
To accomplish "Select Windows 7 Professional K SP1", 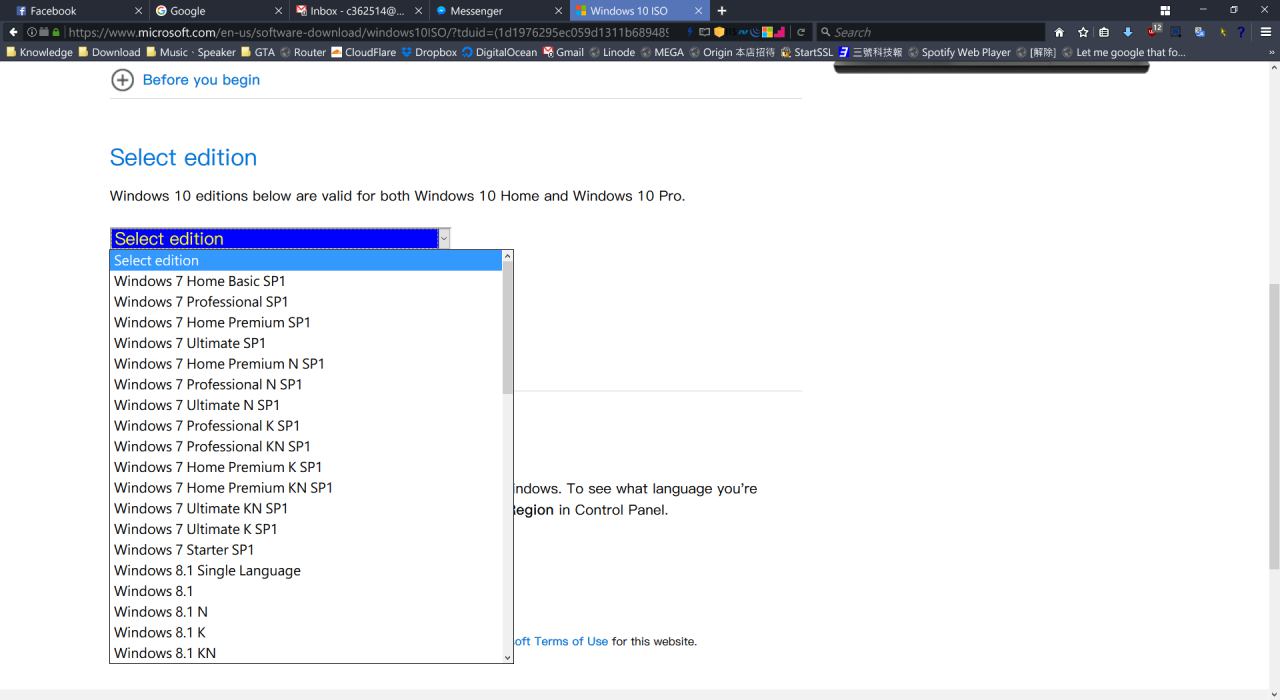I will tap(305, 425).
